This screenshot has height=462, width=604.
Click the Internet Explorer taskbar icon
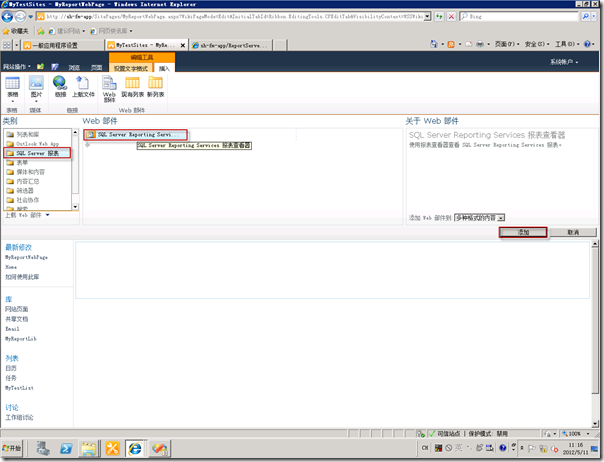[x=135, y=449]
